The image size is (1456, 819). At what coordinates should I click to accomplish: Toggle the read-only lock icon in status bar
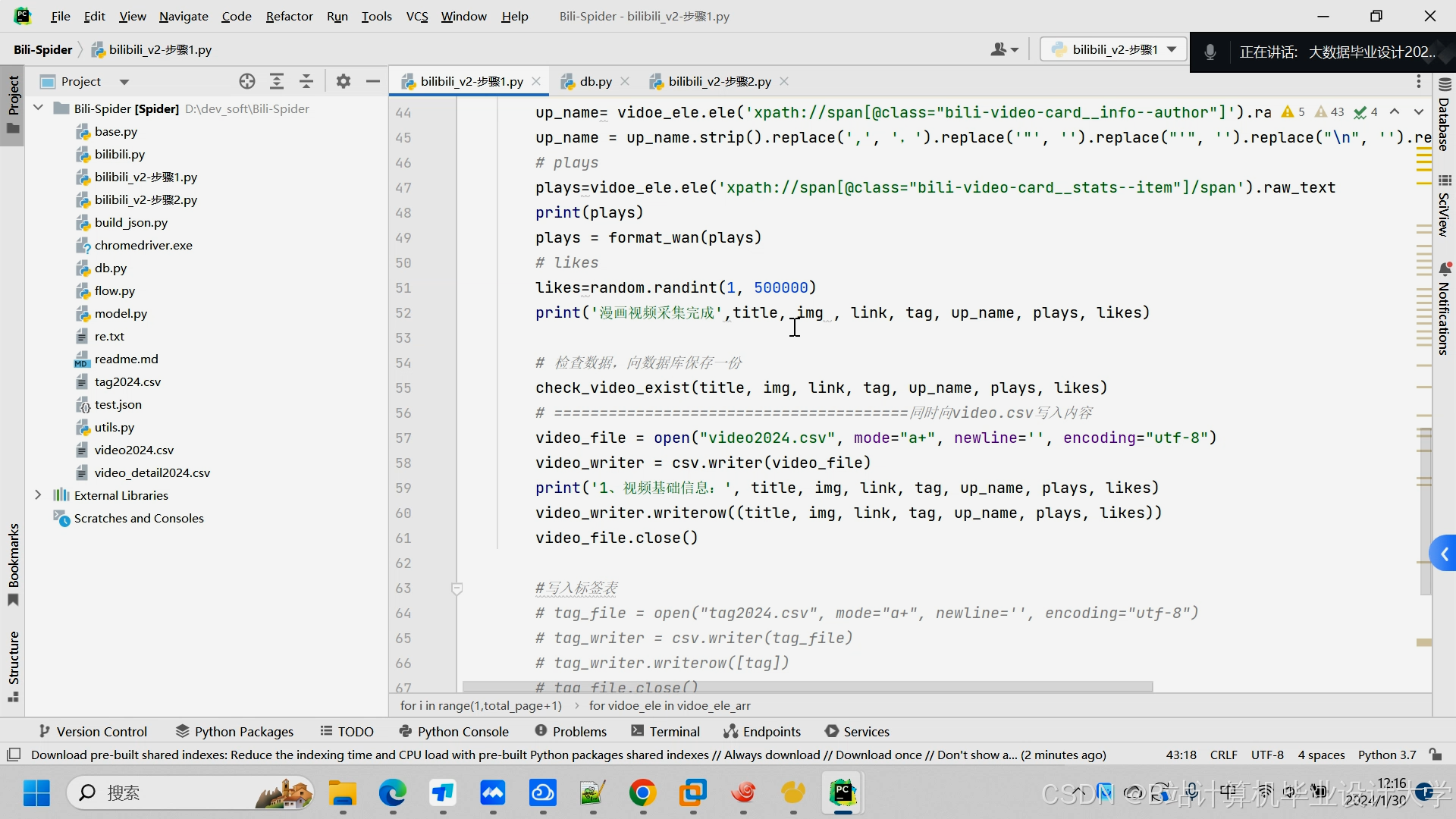coord(1436,755)
